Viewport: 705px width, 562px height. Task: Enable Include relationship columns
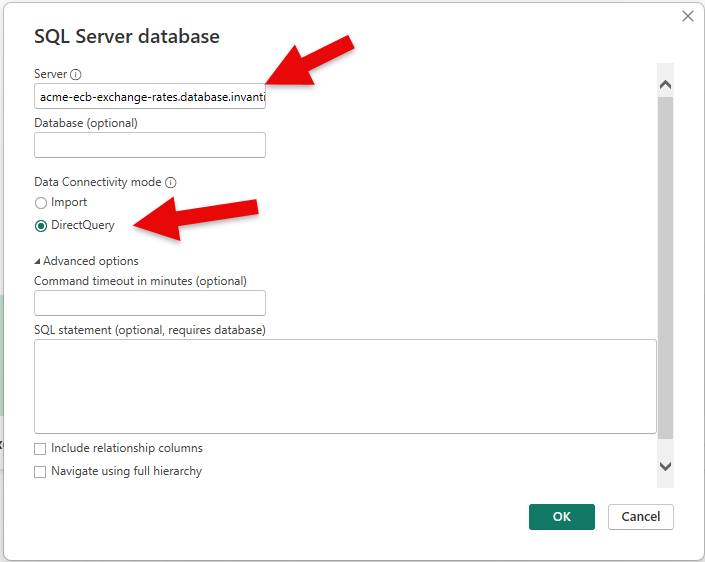click(x=41, y=449)
